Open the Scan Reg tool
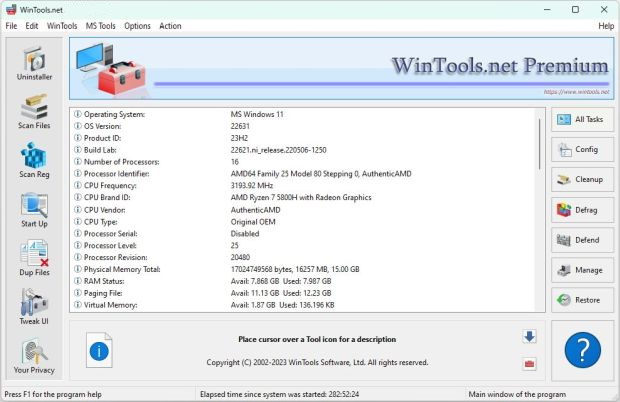 coord(34,160)
